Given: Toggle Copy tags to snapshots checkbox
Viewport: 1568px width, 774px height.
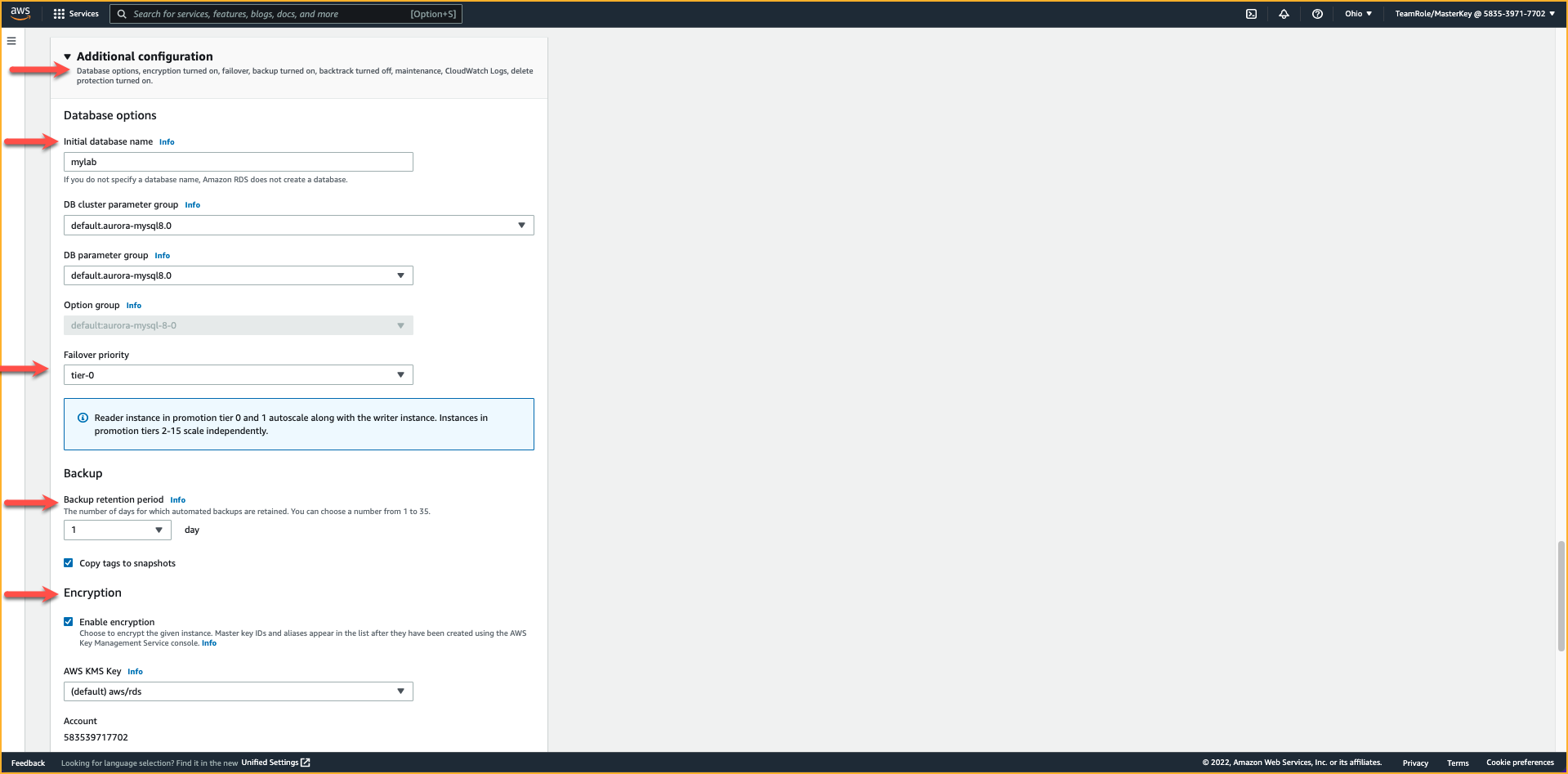Looking at the screenshot, I should tap(69, 563).
